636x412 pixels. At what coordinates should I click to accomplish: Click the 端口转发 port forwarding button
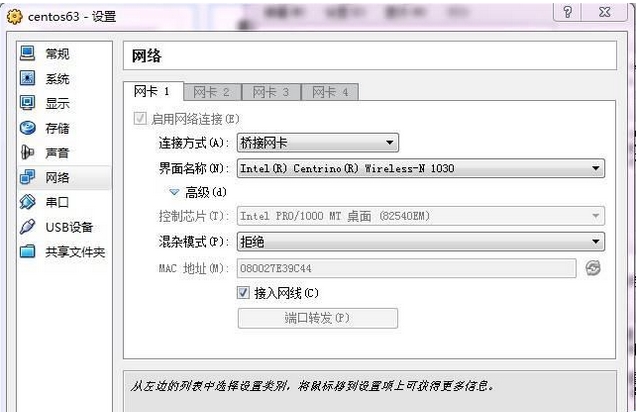click(318, 318)
